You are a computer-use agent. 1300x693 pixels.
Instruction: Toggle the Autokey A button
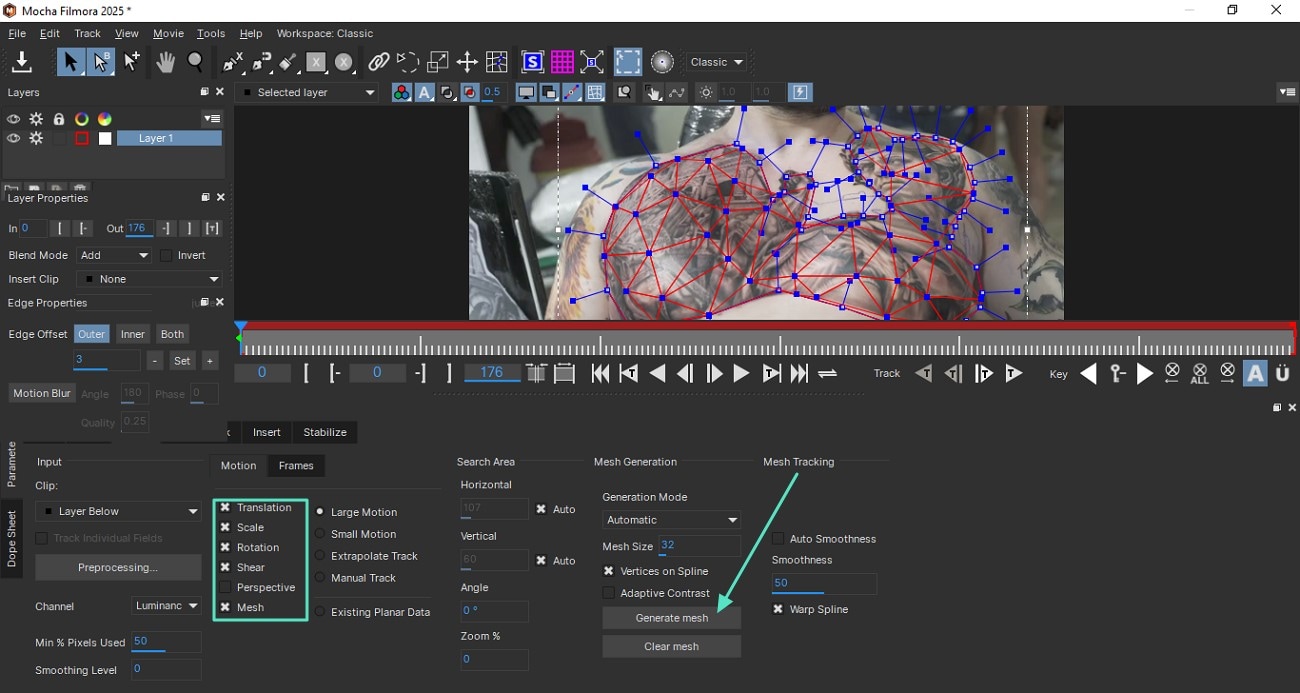pyautogui.click(x=1255, y=374)
